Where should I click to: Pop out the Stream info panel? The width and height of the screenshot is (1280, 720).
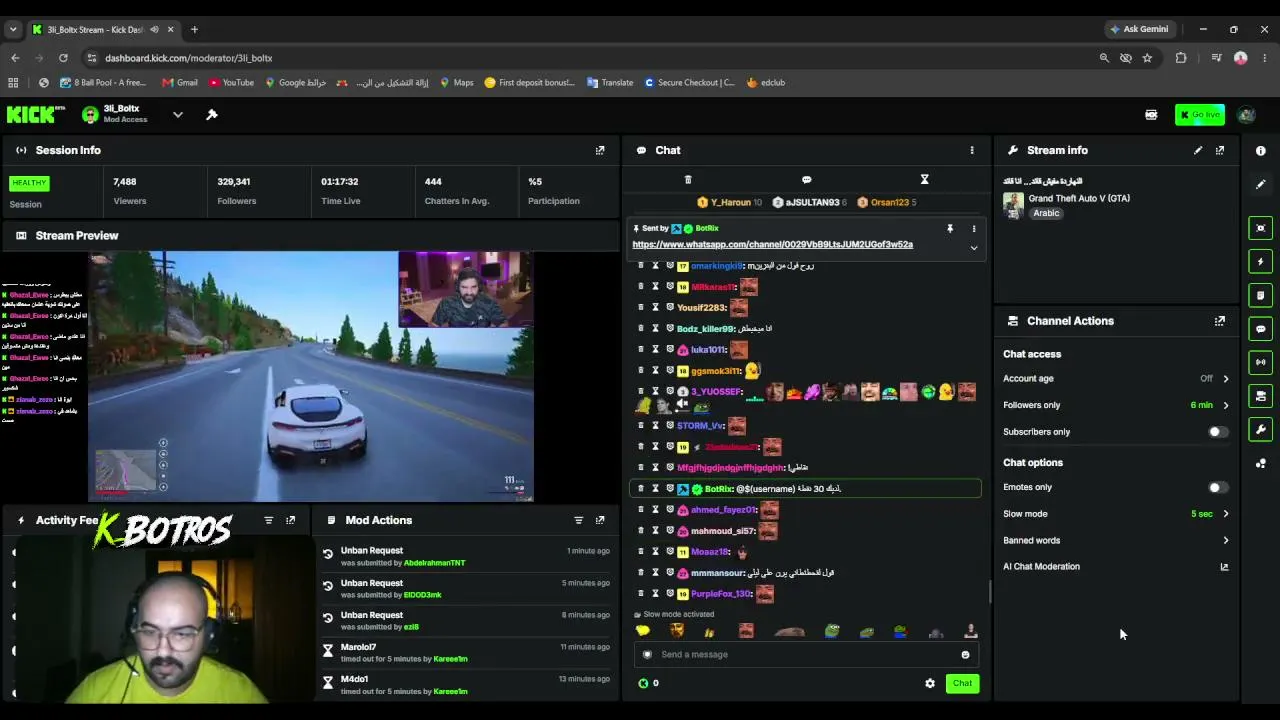pos(1220,150)
